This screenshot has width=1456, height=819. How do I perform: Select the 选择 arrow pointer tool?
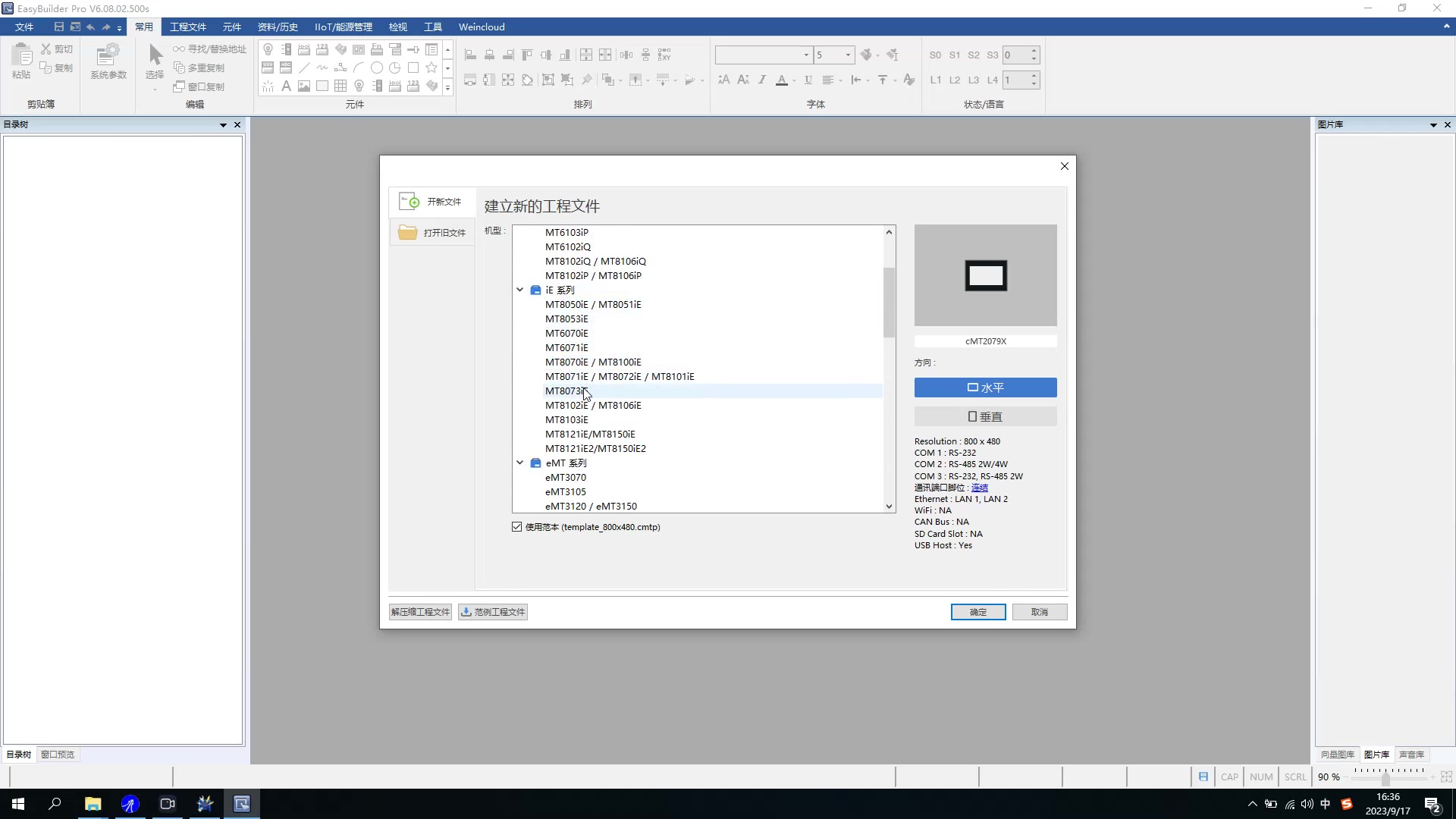pyautogui.click(x=155, y=55)
